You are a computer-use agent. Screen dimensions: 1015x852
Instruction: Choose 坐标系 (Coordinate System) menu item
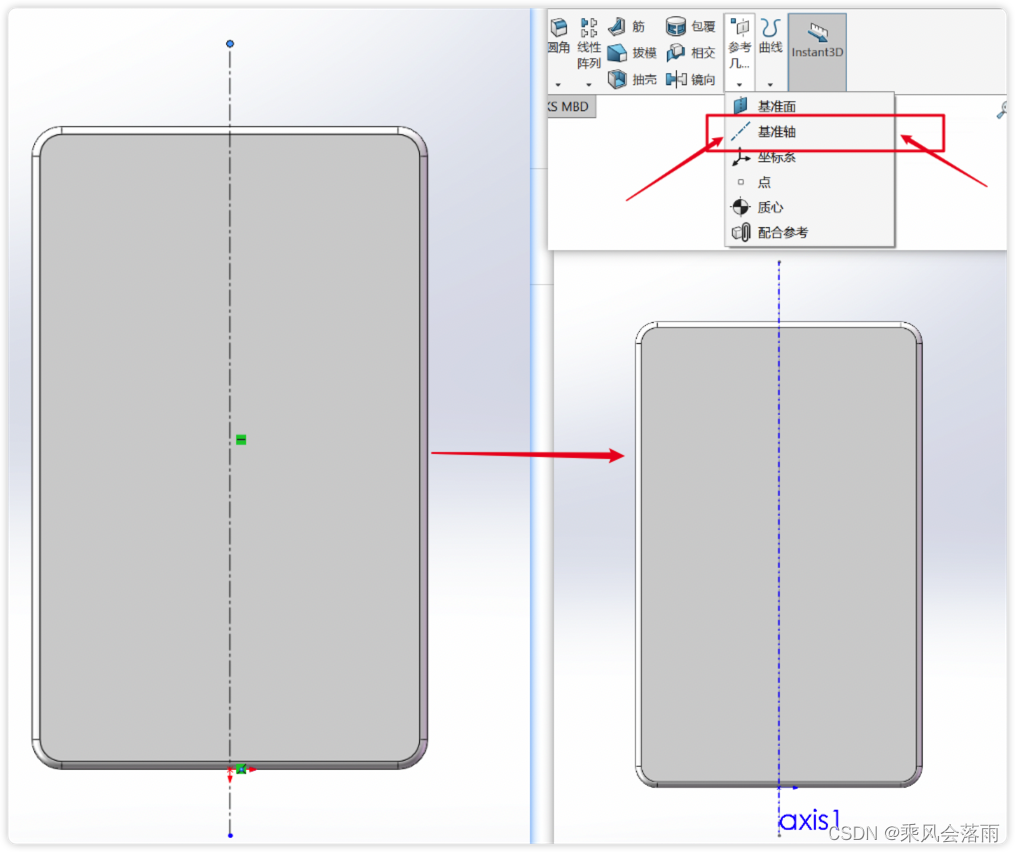pyautogui.click(x=810, y=157)
